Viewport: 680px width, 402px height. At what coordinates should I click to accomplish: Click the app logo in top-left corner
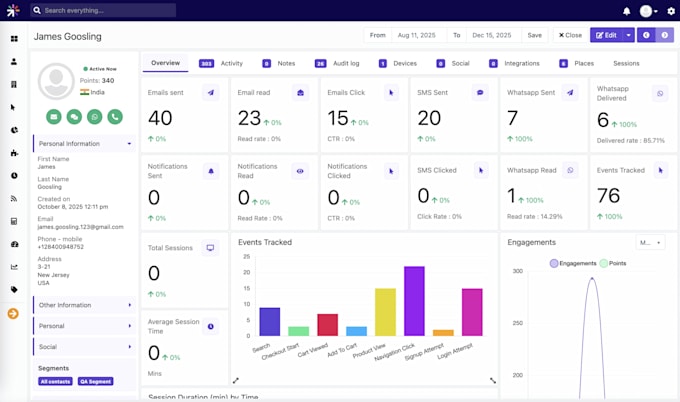[x=13, y=10]
